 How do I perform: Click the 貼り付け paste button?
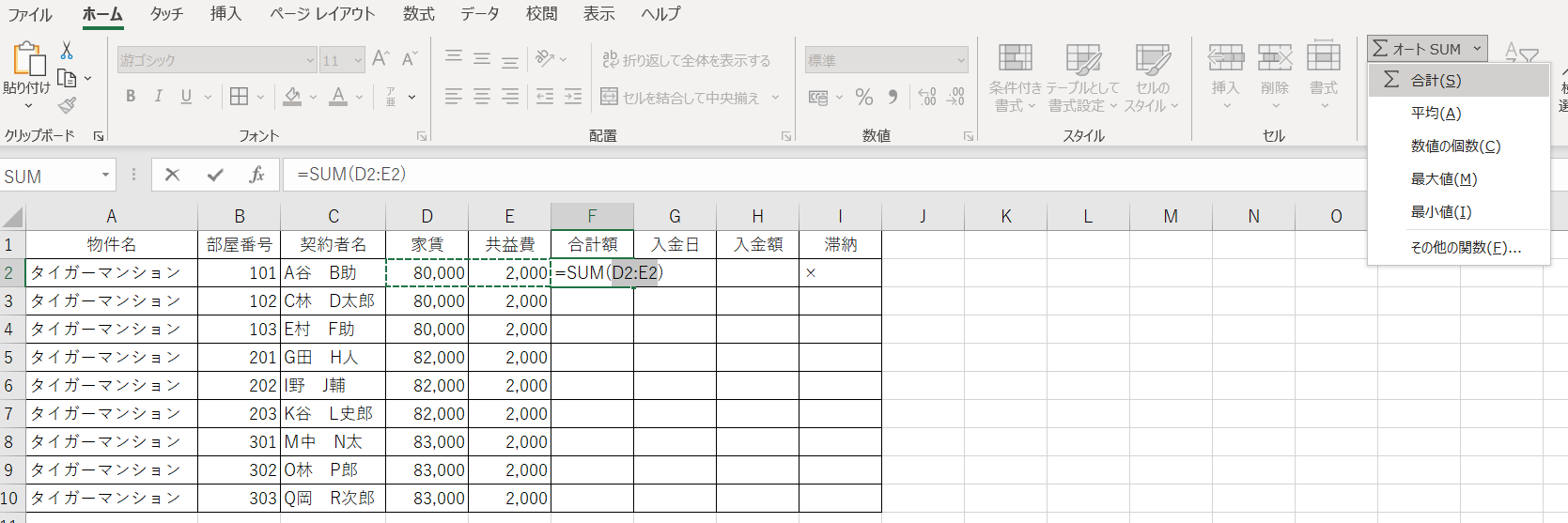pos(27,70)
